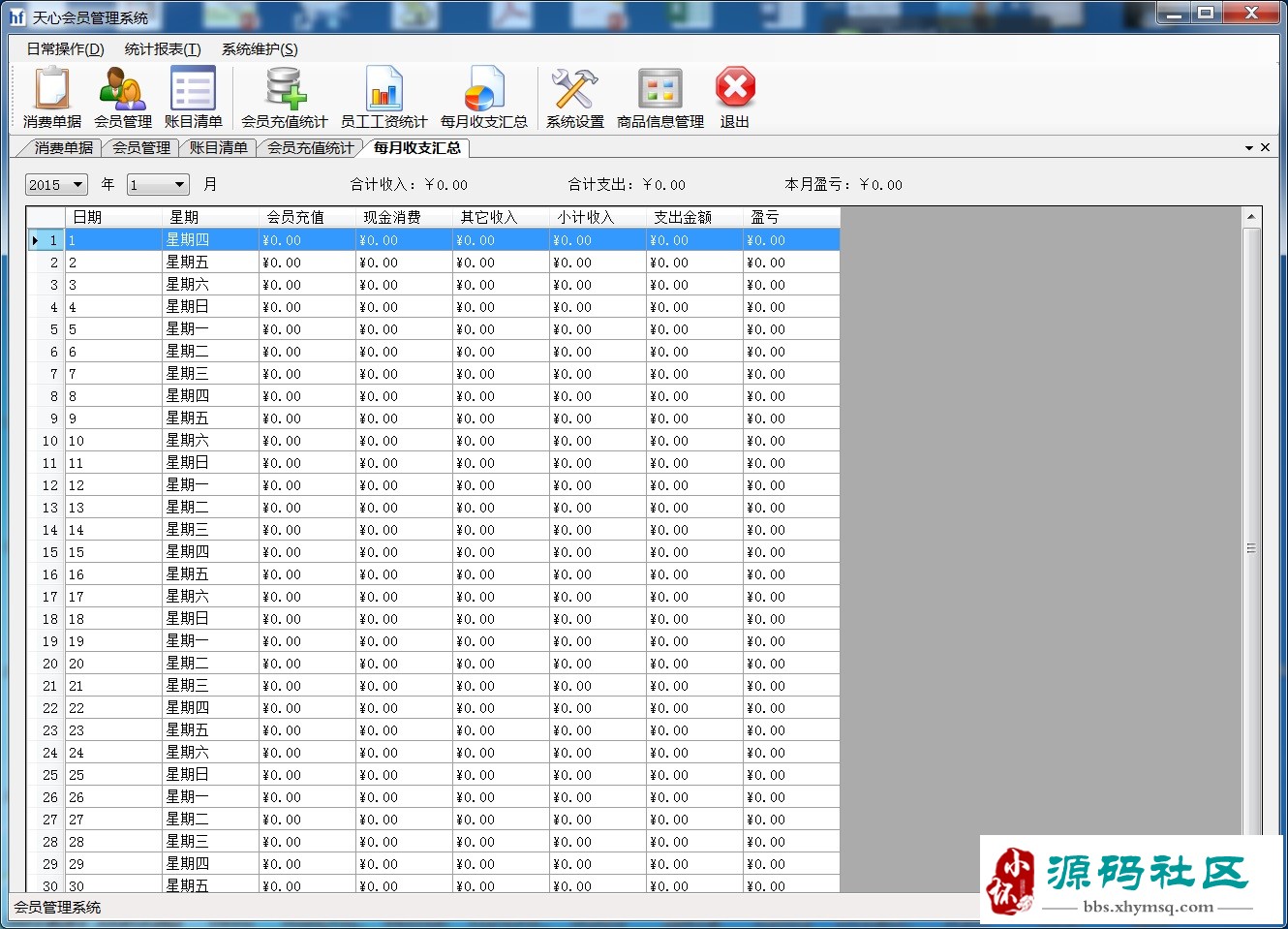Image resolution: width=1288 pixels, height=929 pixels.
Task: Click the 日期 column header
Action: tap(113, 217)
